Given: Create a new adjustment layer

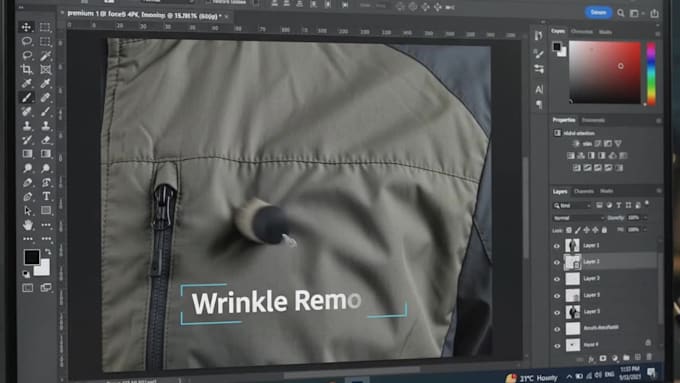Looking at the screenshot, I should point(615,358).
